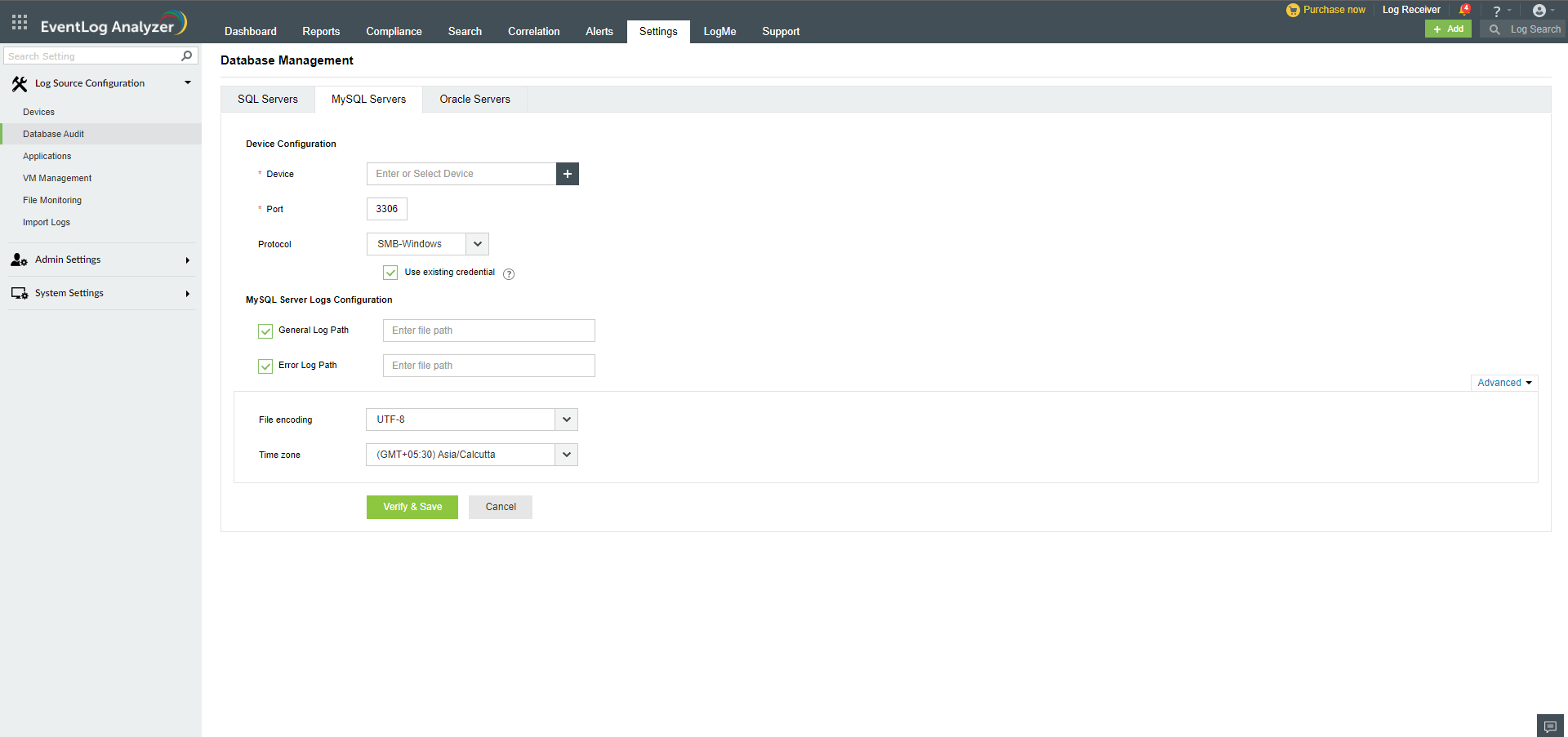Open the Compliance tab
Screen dimensions: 1568x737
[394, 32]
